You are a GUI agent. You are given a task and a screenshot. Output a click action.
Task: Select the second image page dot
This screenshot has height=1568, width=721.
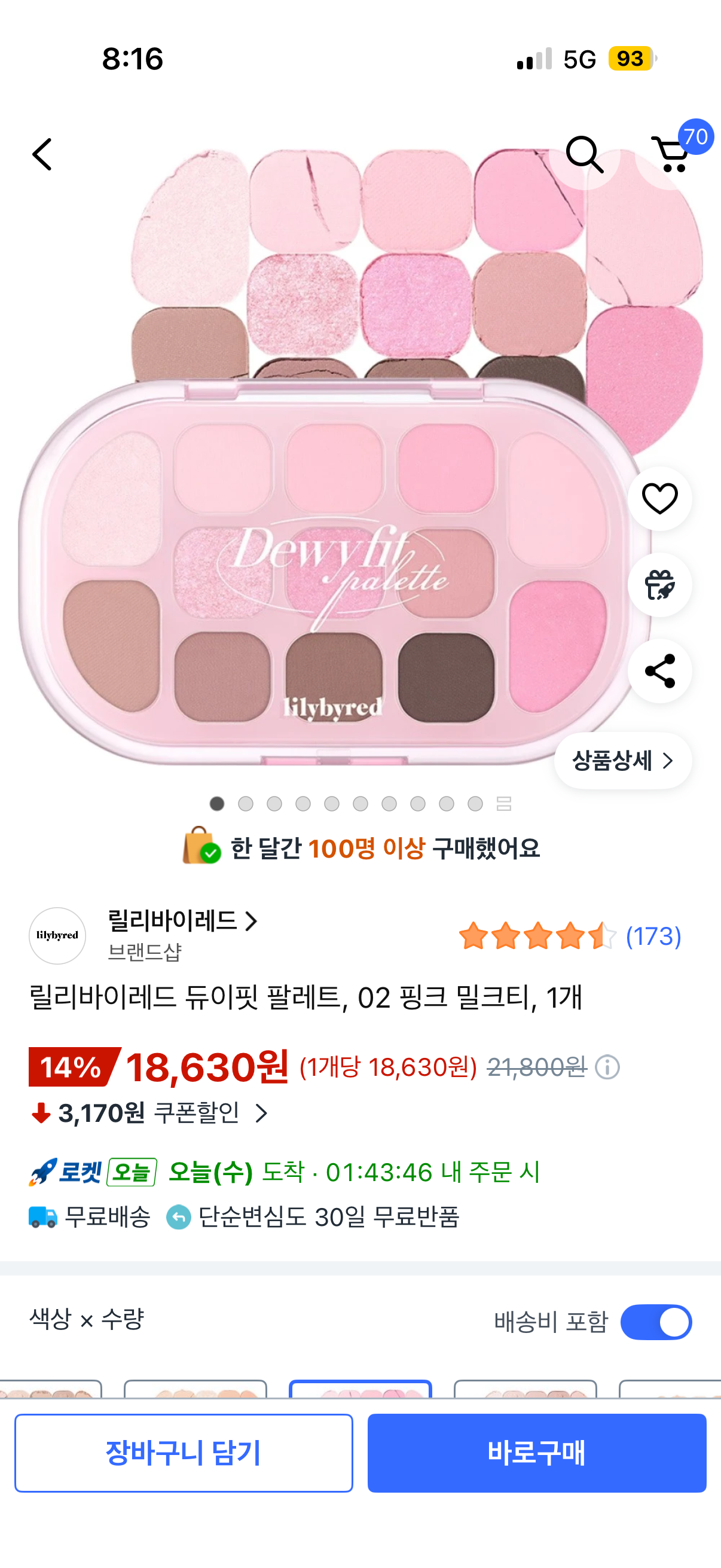(x=246, y=804)
